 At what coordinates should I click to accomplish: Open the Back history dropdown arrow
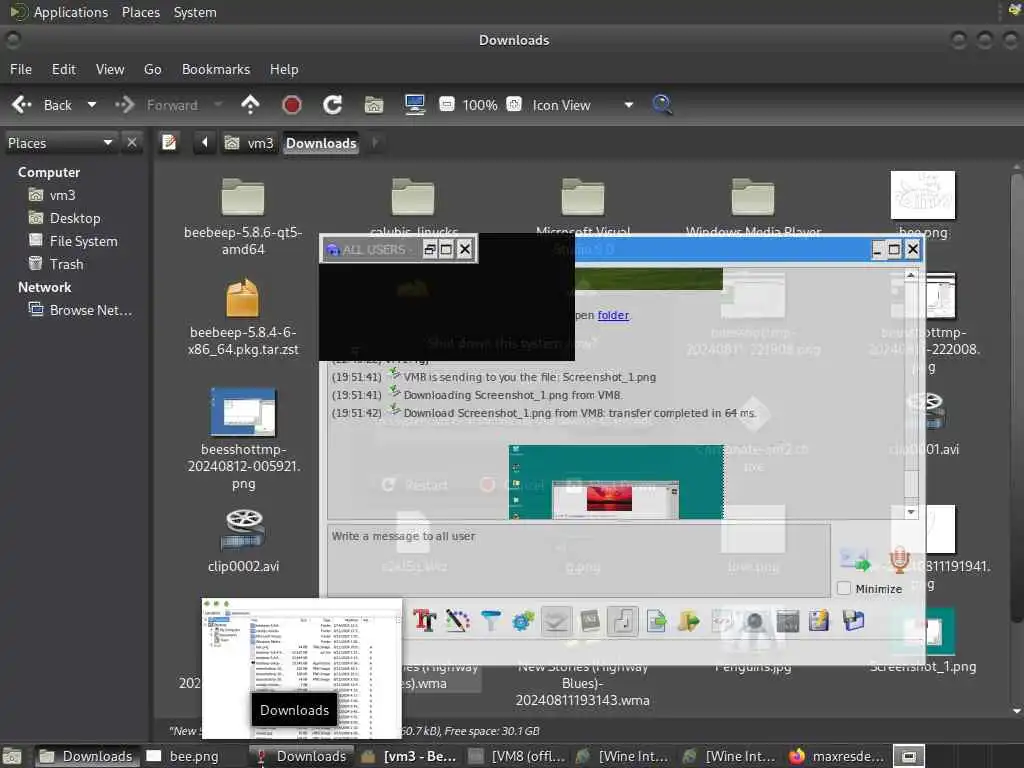pos(92,104)
